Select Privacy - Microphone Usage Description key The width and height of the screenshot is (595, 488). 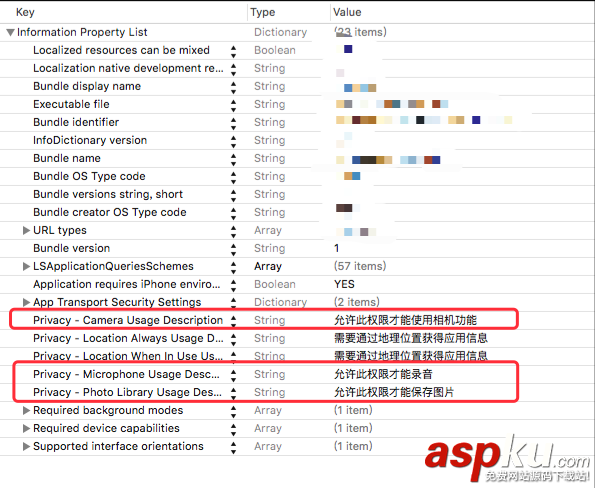126,374
